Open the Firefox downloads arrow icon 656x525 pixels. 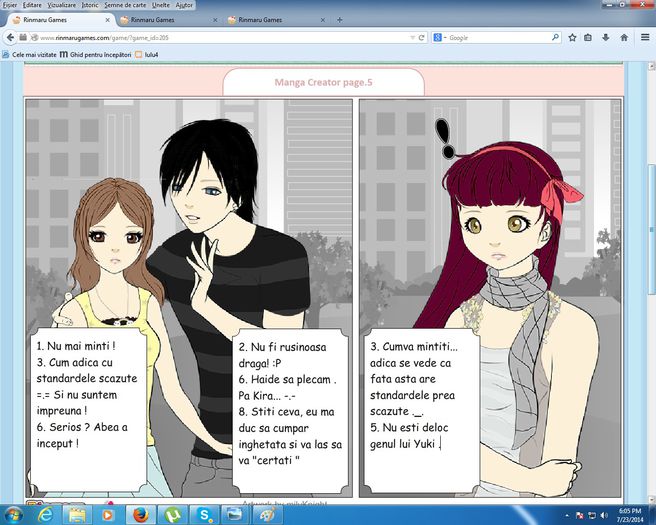tap(606, 37)
